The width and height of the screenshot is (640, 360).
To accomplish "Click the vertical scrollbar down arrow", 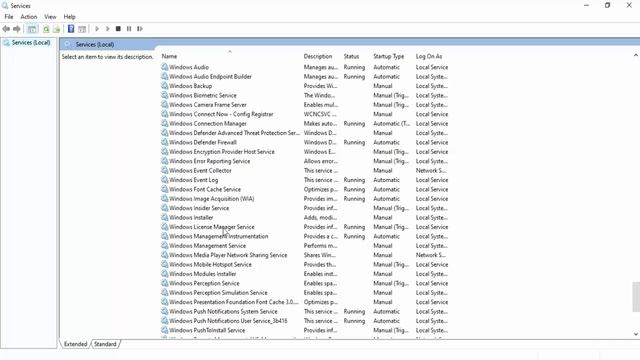I will click(636, 334).
